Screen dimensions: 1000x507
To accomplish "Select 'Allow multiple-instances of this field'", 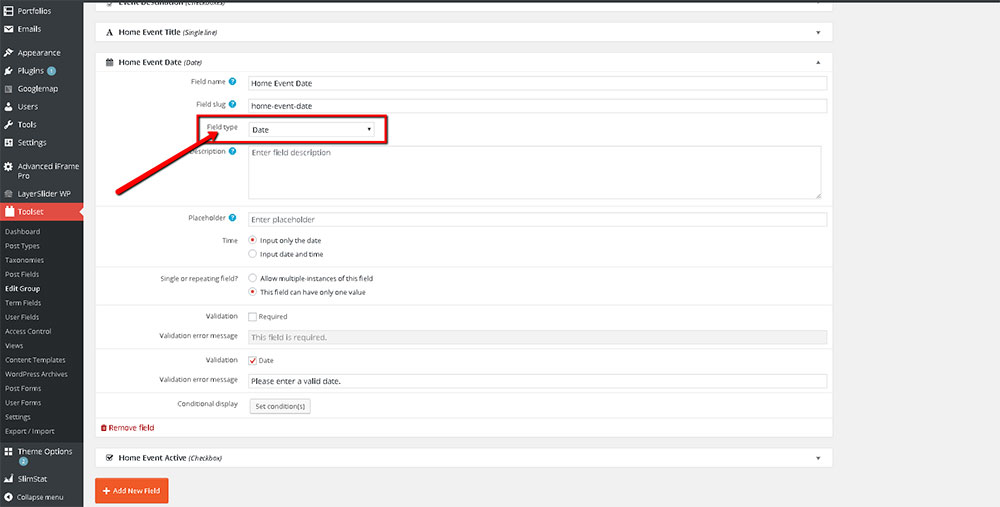I will [x=252, y=278].
